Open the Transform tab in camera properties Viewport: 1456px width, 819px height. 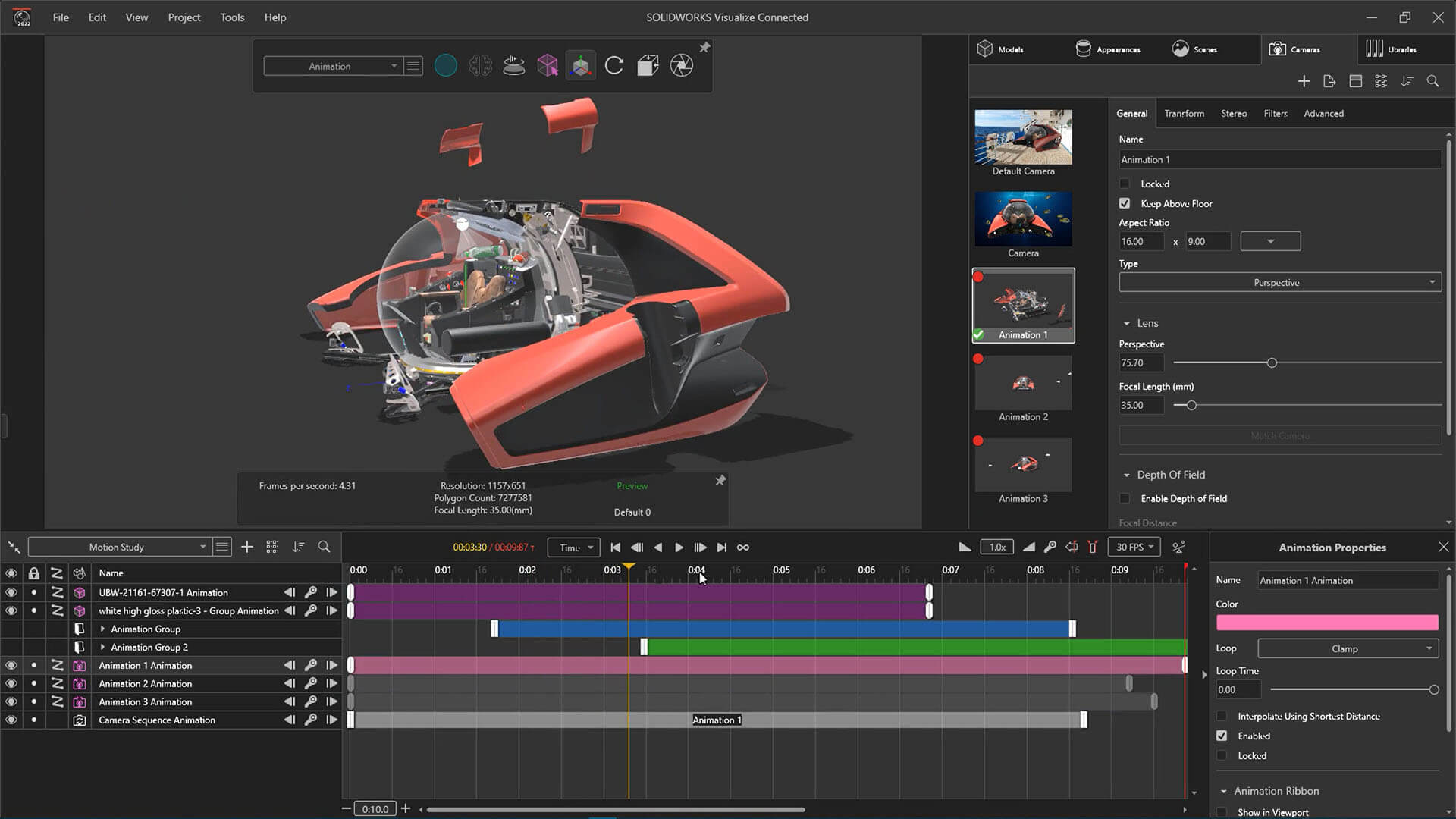[x=1184, y=114]
